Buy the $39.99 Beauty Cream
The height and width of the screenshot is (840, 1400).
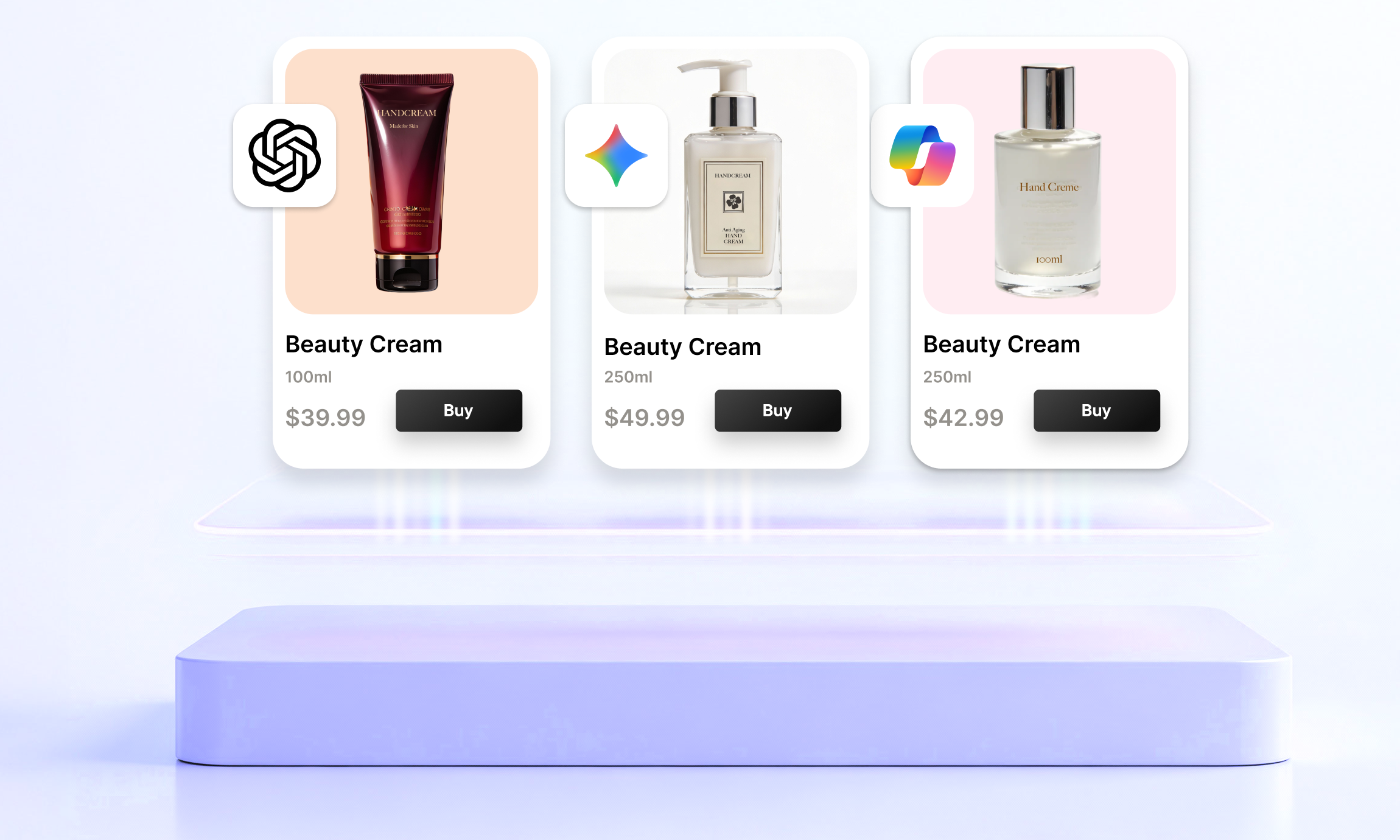tap(459, 411)
